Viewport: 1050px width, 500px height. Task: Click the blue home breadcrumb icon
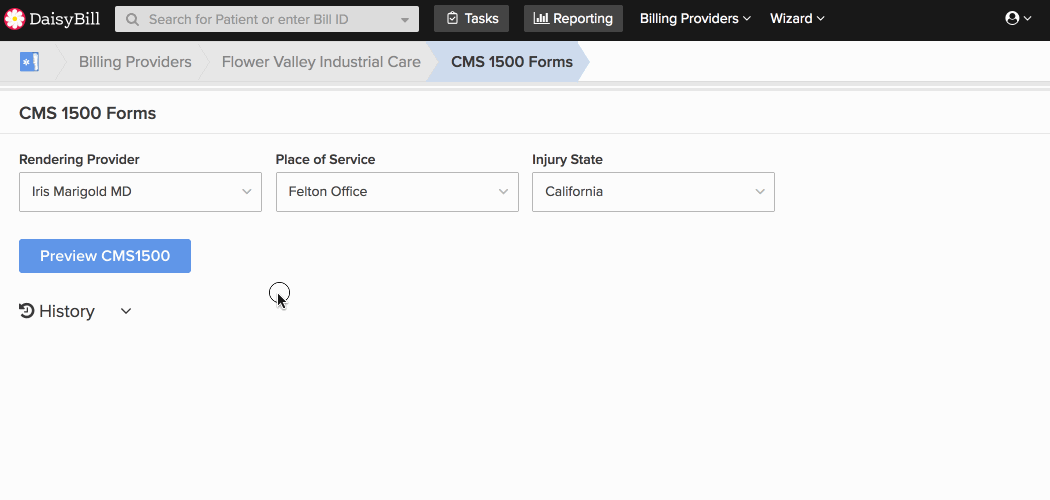click(x=29, y=62)
